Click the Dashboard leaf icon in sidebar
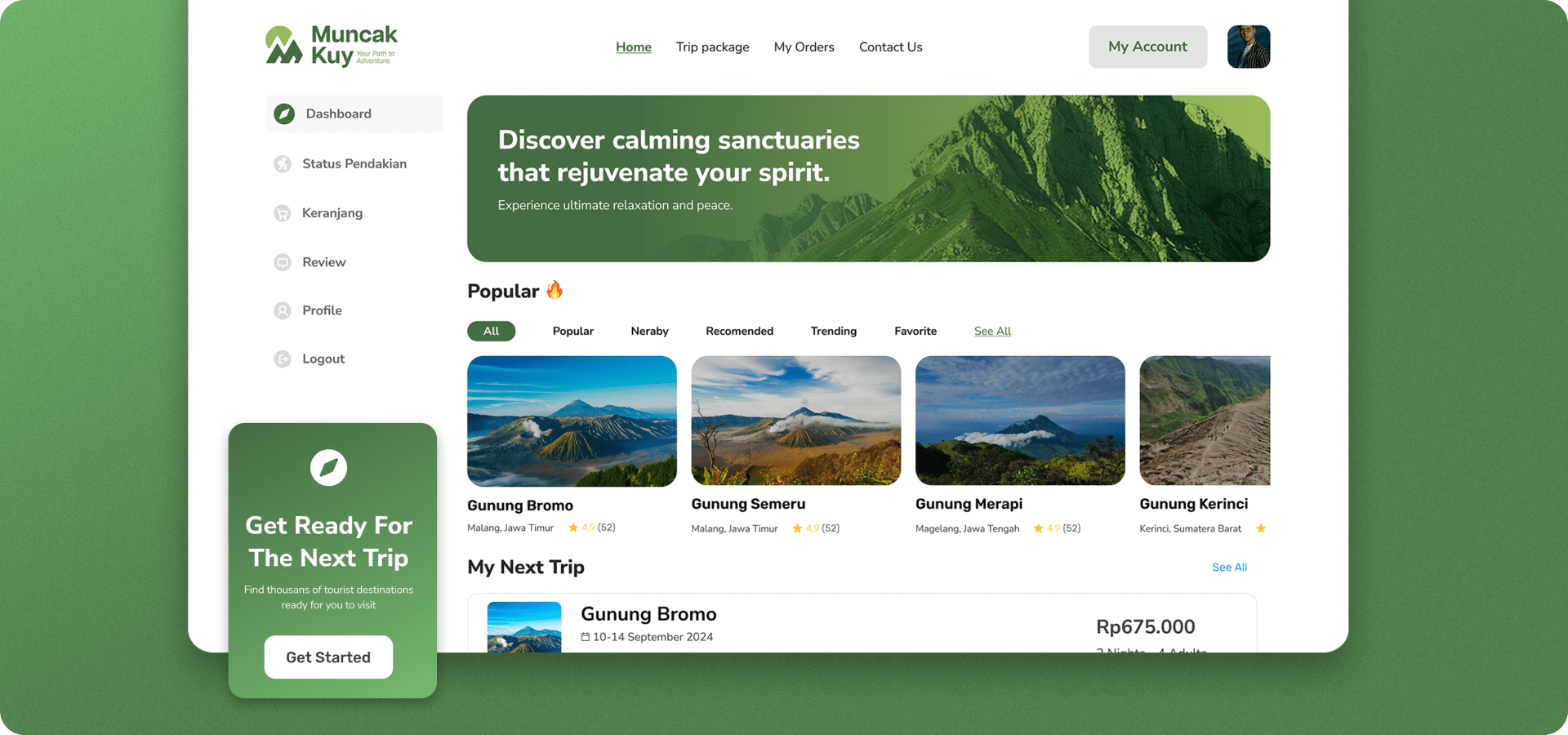 [x=284, y=114]
